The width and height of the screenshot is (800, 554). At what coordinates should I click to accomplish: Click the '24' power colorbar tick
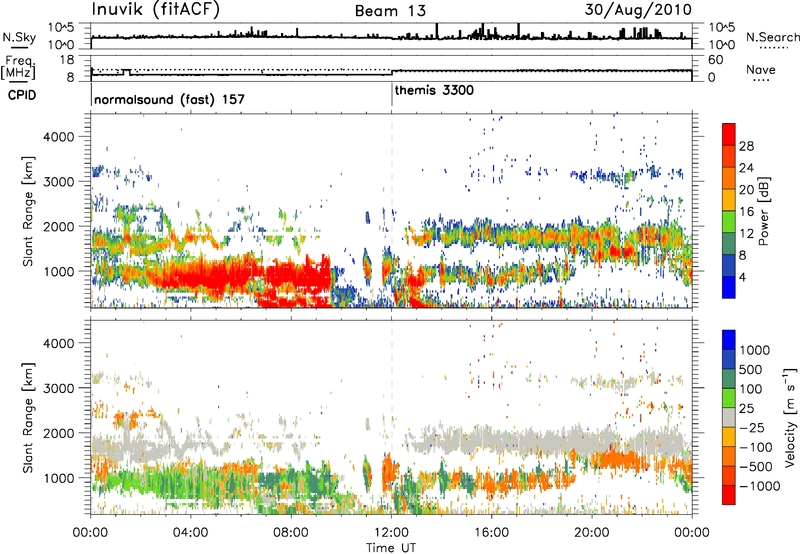(x=746, y=168)
